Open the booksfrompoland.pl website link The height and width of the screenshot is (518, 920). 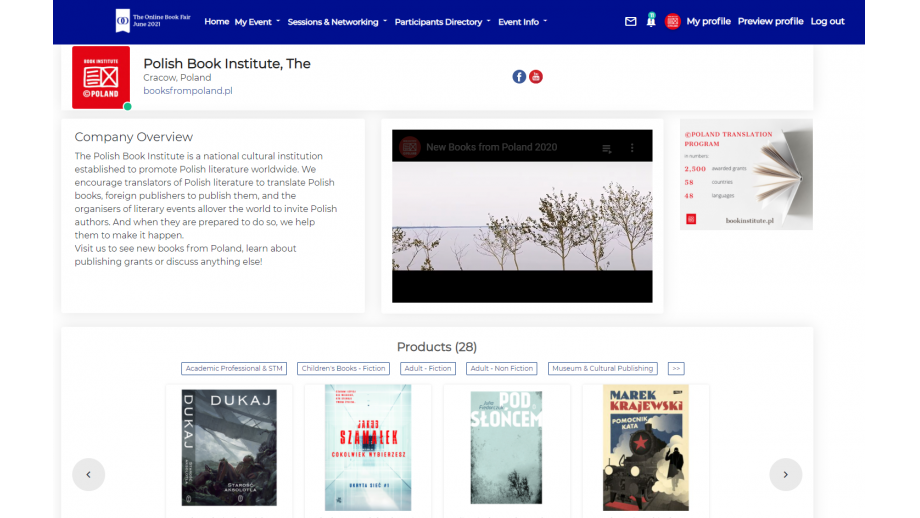188,91
